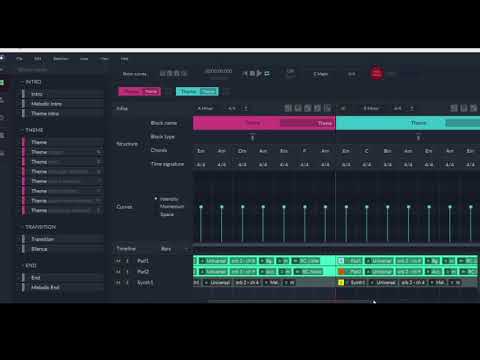Click the Pad1 instrument icon in the teal block

click(341, 261)
